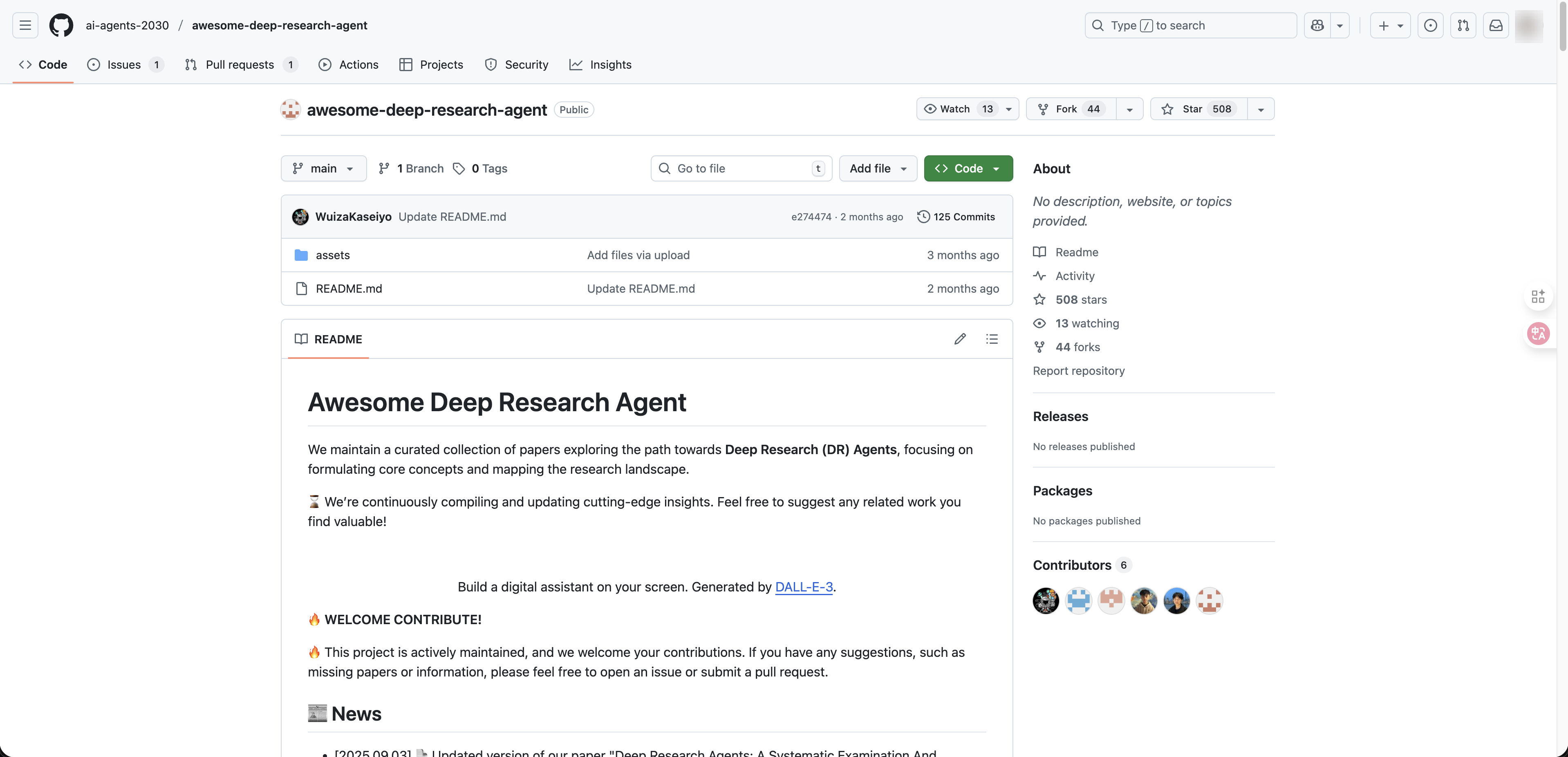Open the notifications inbox icon
Image resolution: width=1568 pixels, height=757 pixels.
tap(1496, 25)
